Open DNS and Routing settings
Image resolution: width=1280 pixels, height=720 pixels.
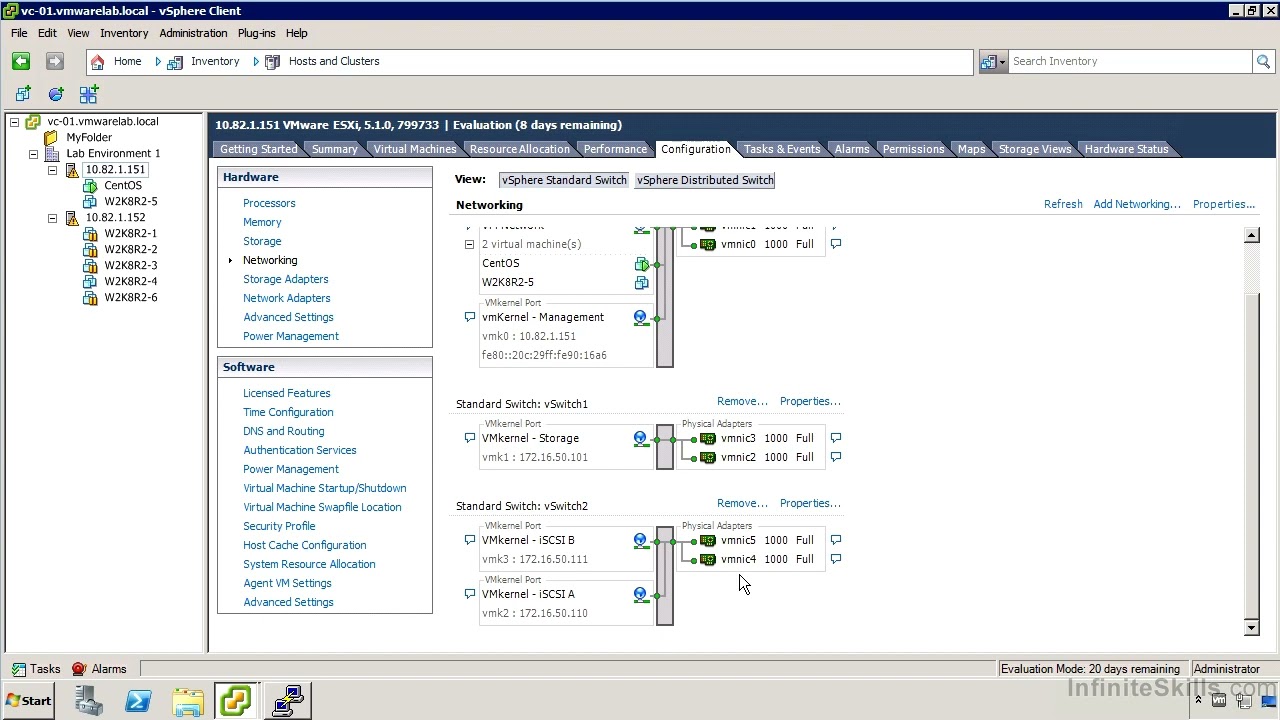[283, 431]
